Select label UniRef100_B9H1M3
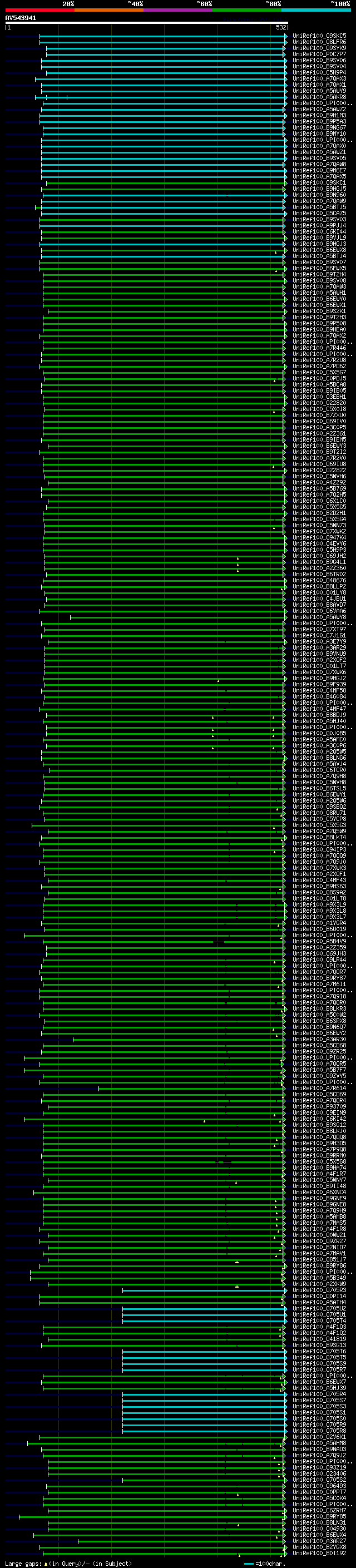Viewport: 356px width, 1568px height. click(319, 115)
